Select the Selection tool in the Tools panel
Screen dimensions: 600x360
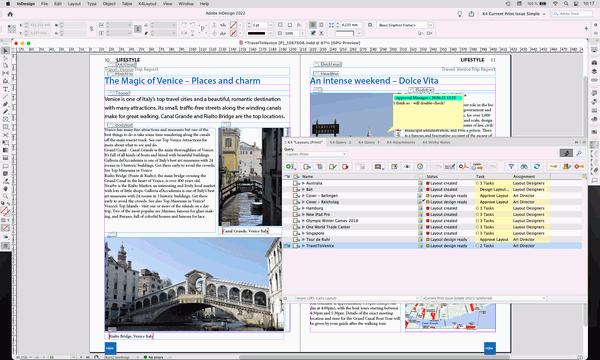tap(5, 50)
